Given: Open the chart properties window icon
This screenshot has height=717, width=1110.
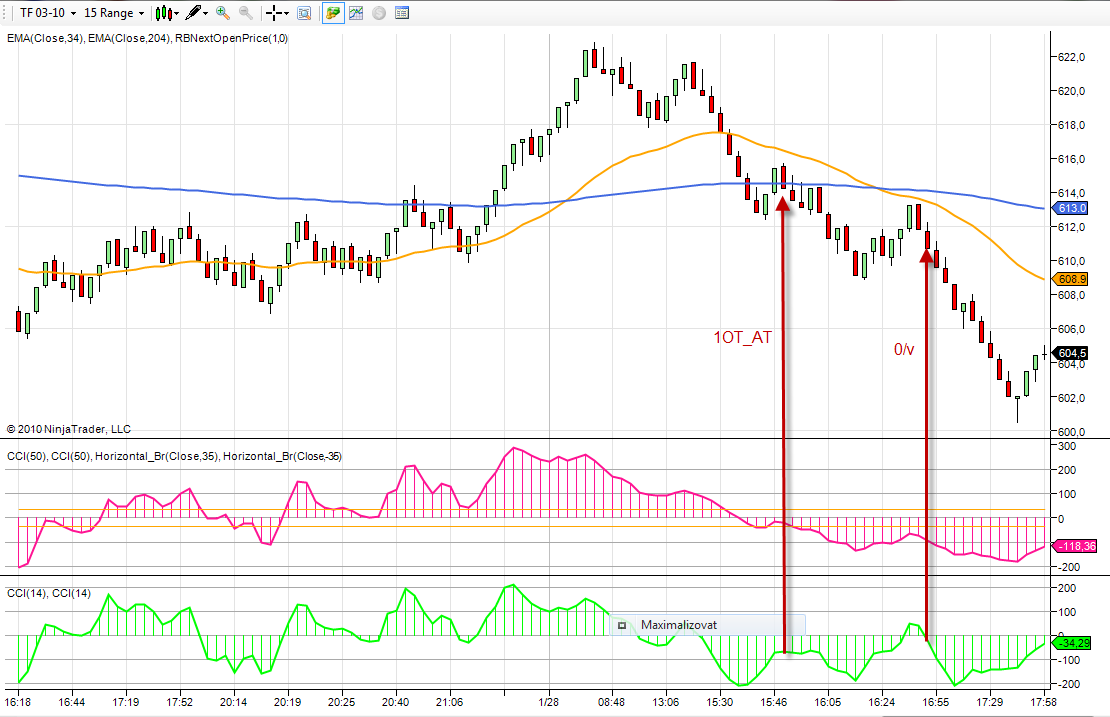Looking at the screenshot, I should click(x=401, y=13).
